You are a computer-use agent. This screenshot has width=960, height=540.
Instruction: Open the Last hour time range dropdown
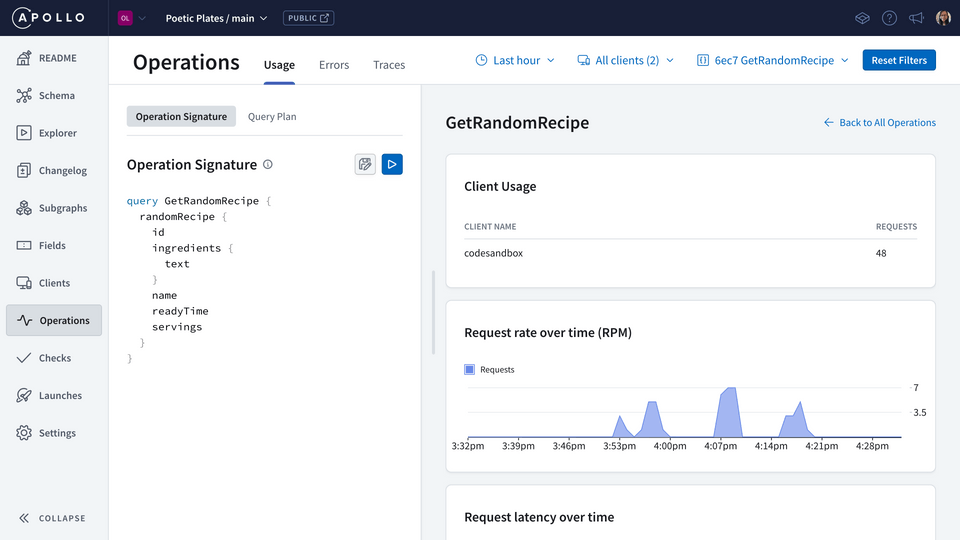pos(515,60)
